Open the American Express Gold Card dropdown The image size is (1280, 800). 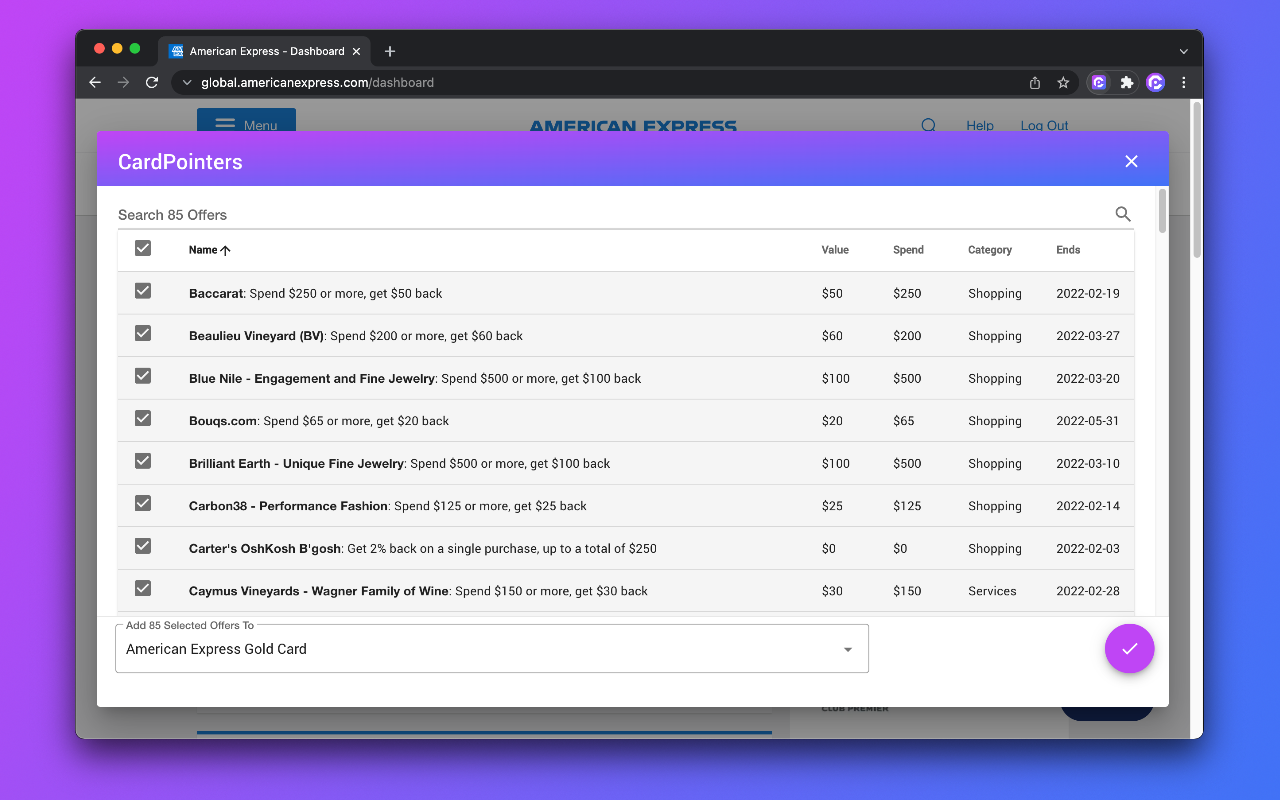(x=492, y=649)
